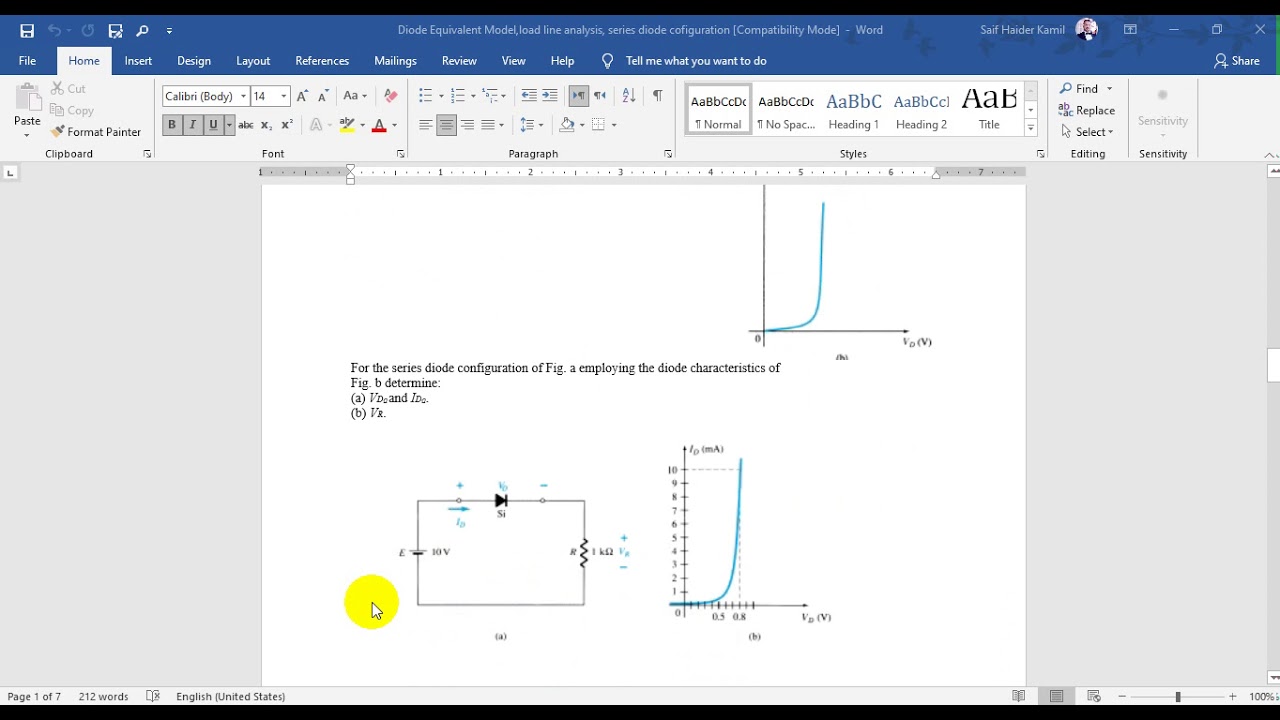Clear all formatting eraser icon

pos(391,96)
